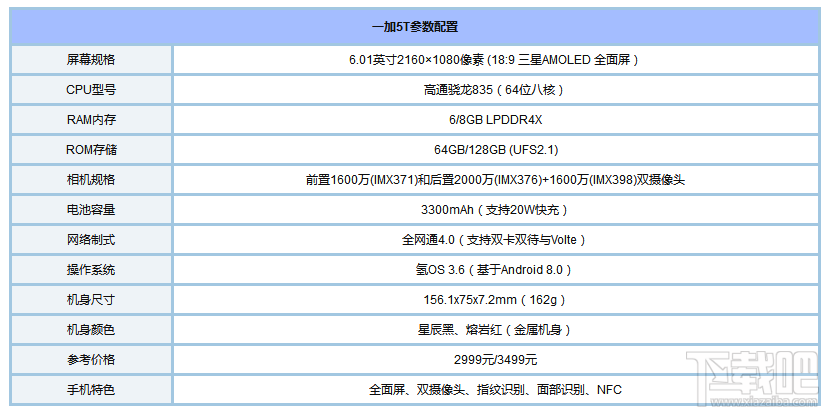Click the 前置1600万(IMX371) camera spec value

coord(495,180)
